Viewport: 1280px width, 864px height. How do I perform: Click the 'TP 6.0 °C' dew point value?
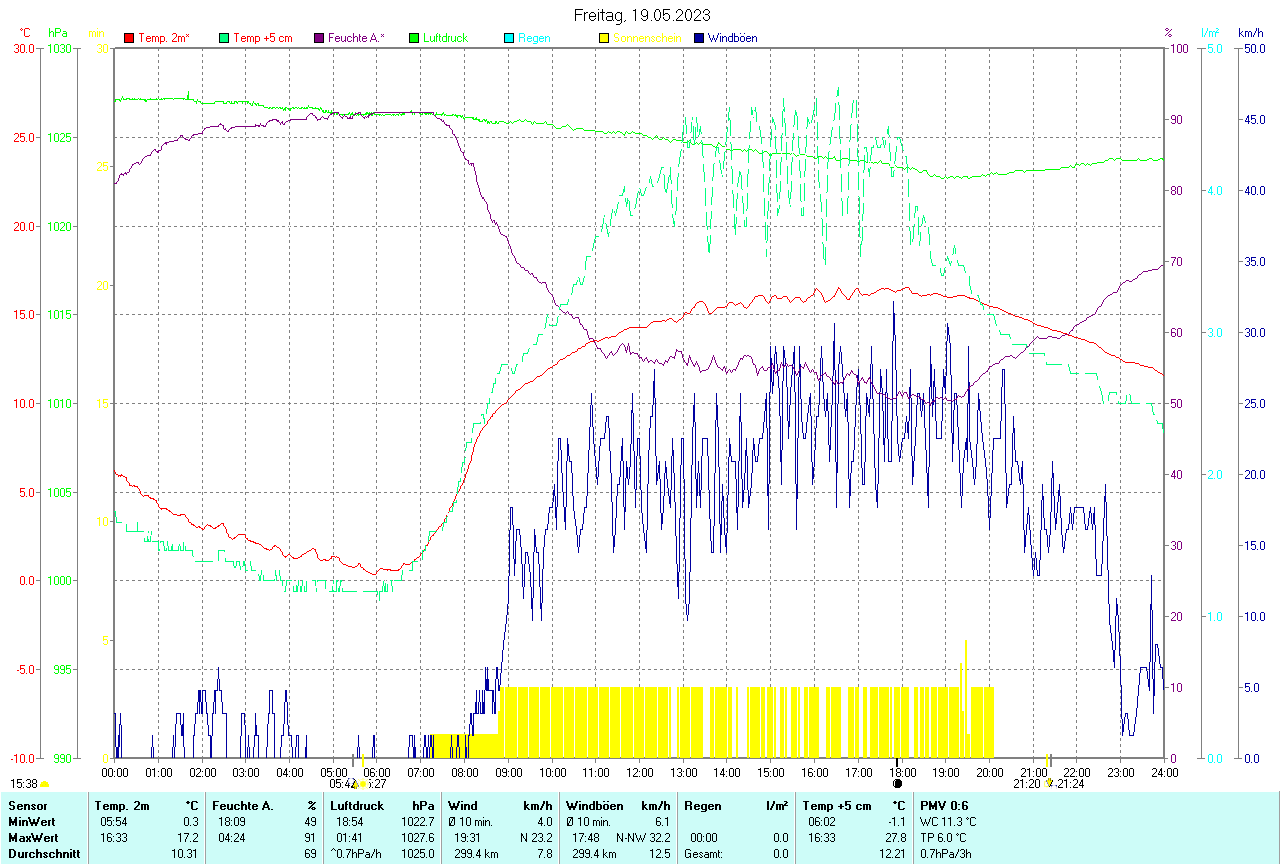point(945,838)
